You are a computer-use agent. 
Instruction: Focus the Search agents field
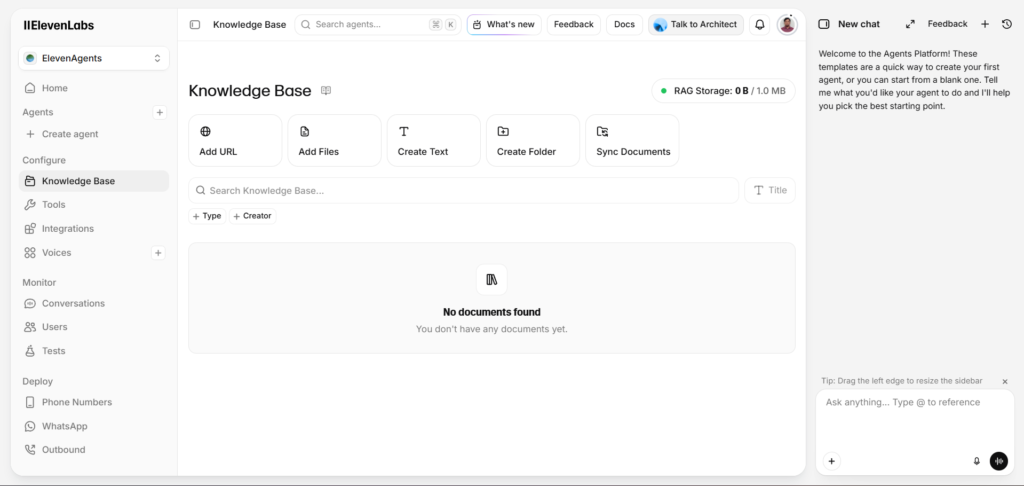(378, 25)
